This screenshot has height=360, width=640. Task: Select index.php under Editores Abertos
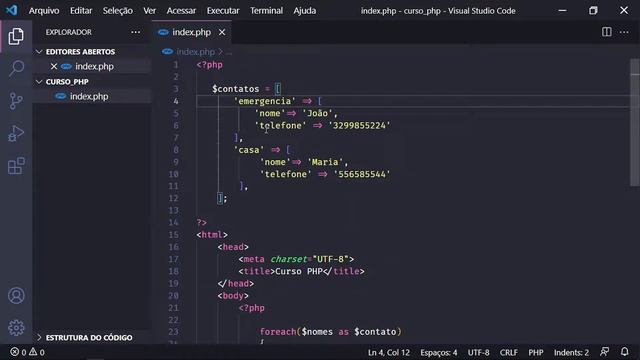(94, 66)
